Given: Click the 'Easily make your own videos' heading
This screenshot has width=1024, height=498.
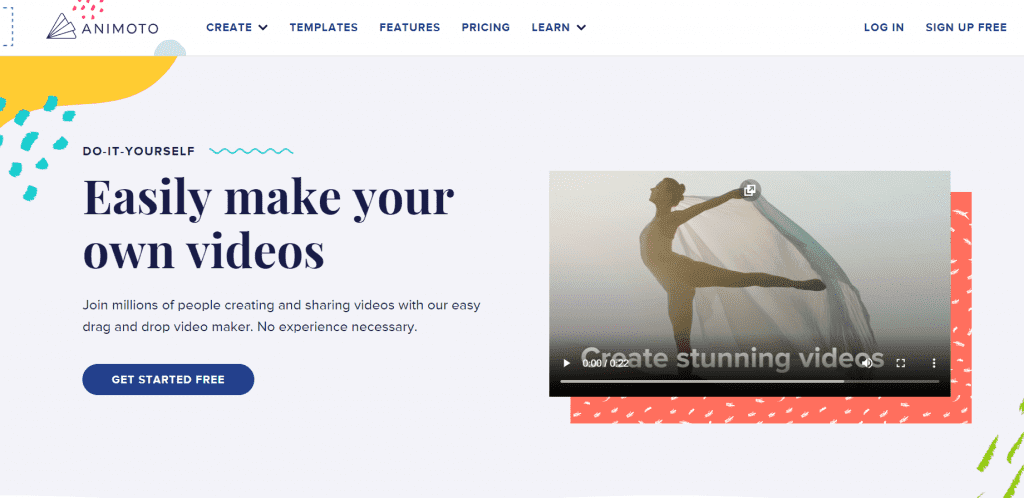Looking at the screenshot, I should 268,224.
